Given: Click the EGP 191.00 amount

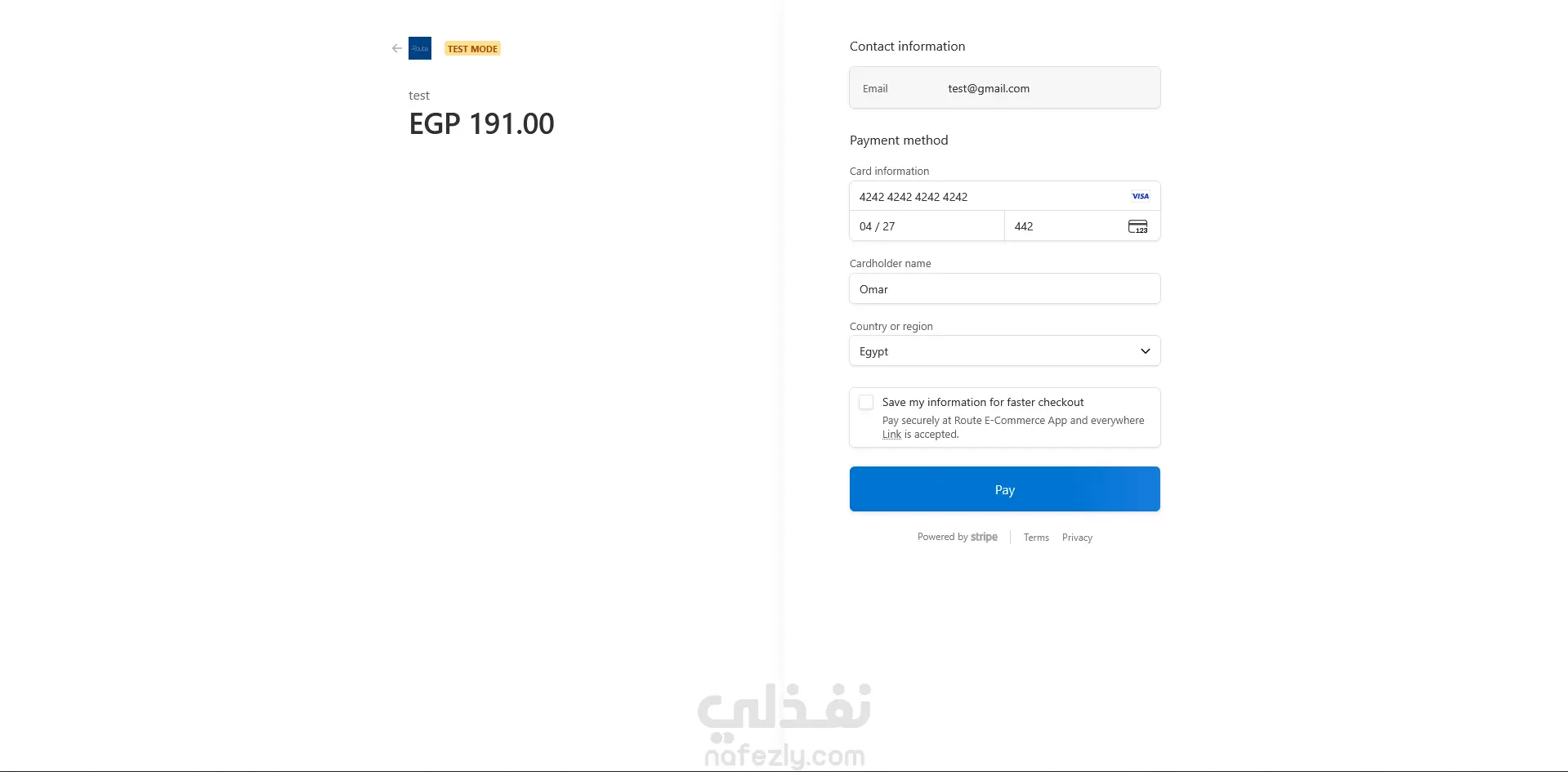Looking at the screenshot, I should point(481,124).
